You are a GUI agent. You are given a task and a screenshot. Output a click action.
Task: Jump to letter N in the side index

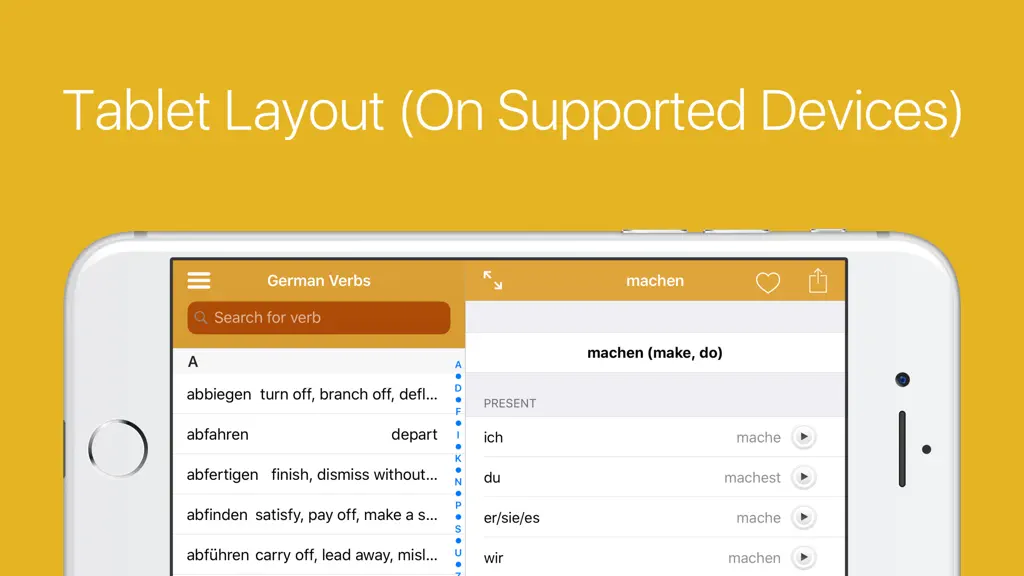point(458,482)
